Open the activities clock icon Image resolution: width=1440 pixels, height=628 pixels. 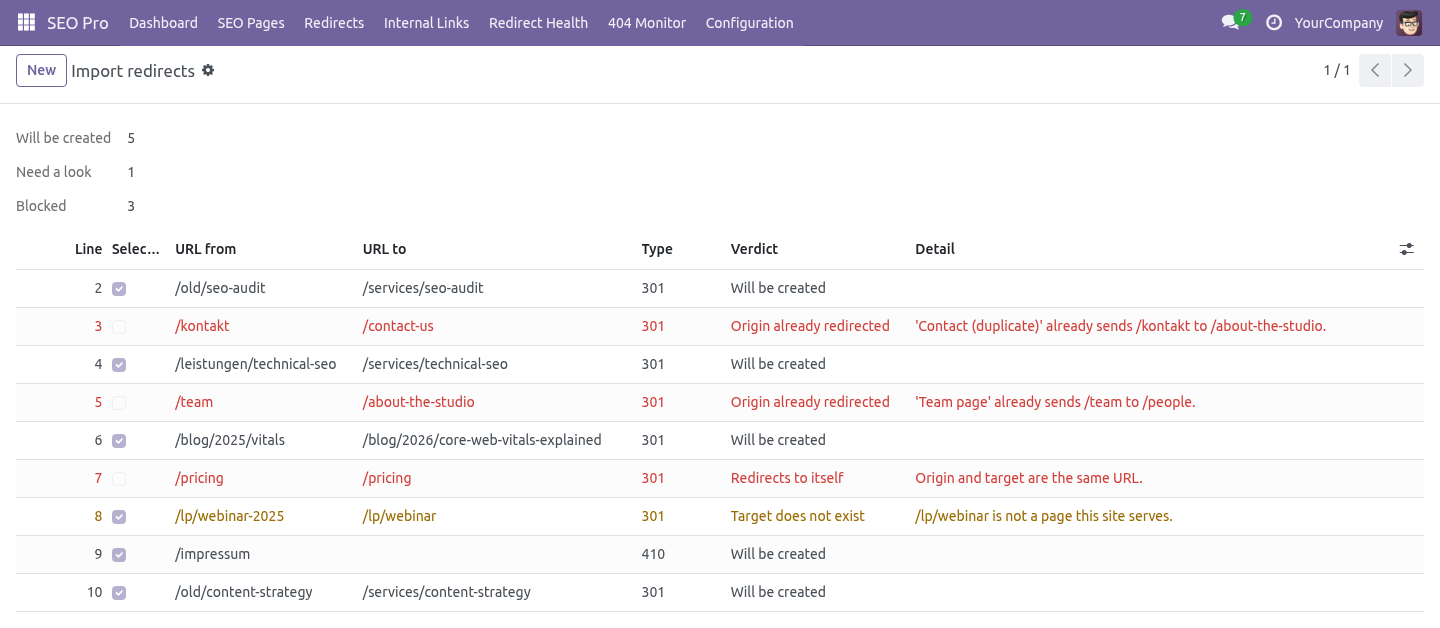(1273, 22)
